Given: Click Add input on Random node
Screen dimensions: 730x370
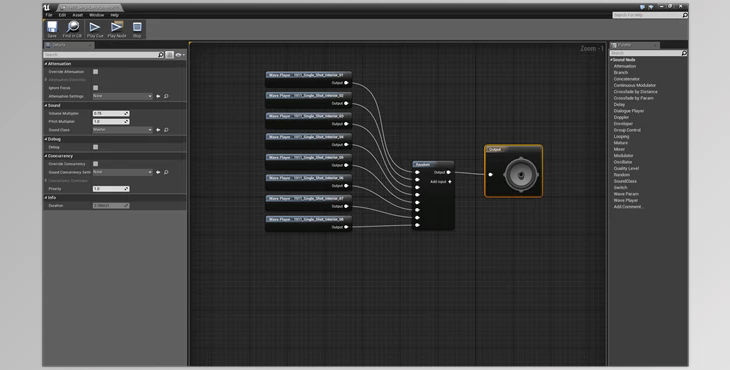Looking at the screenshot, I should (x=440, y=182).
